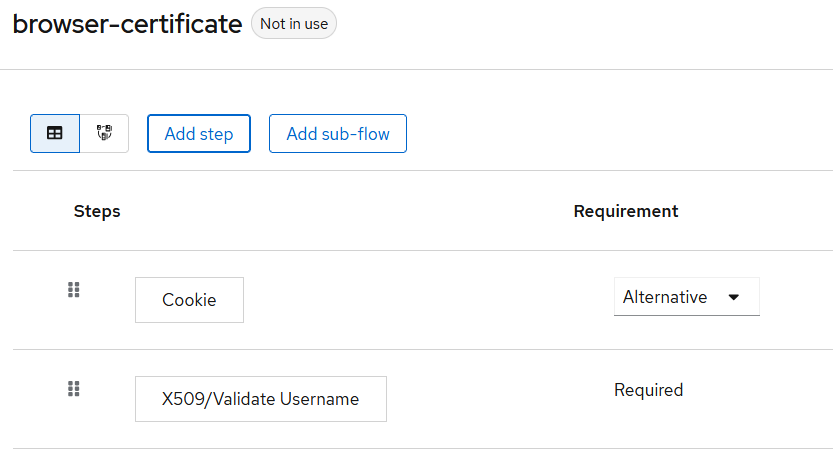The image size is (833, 465).
Task: Select the X509/Validate Username step box
Action: [x=260, y=399]
